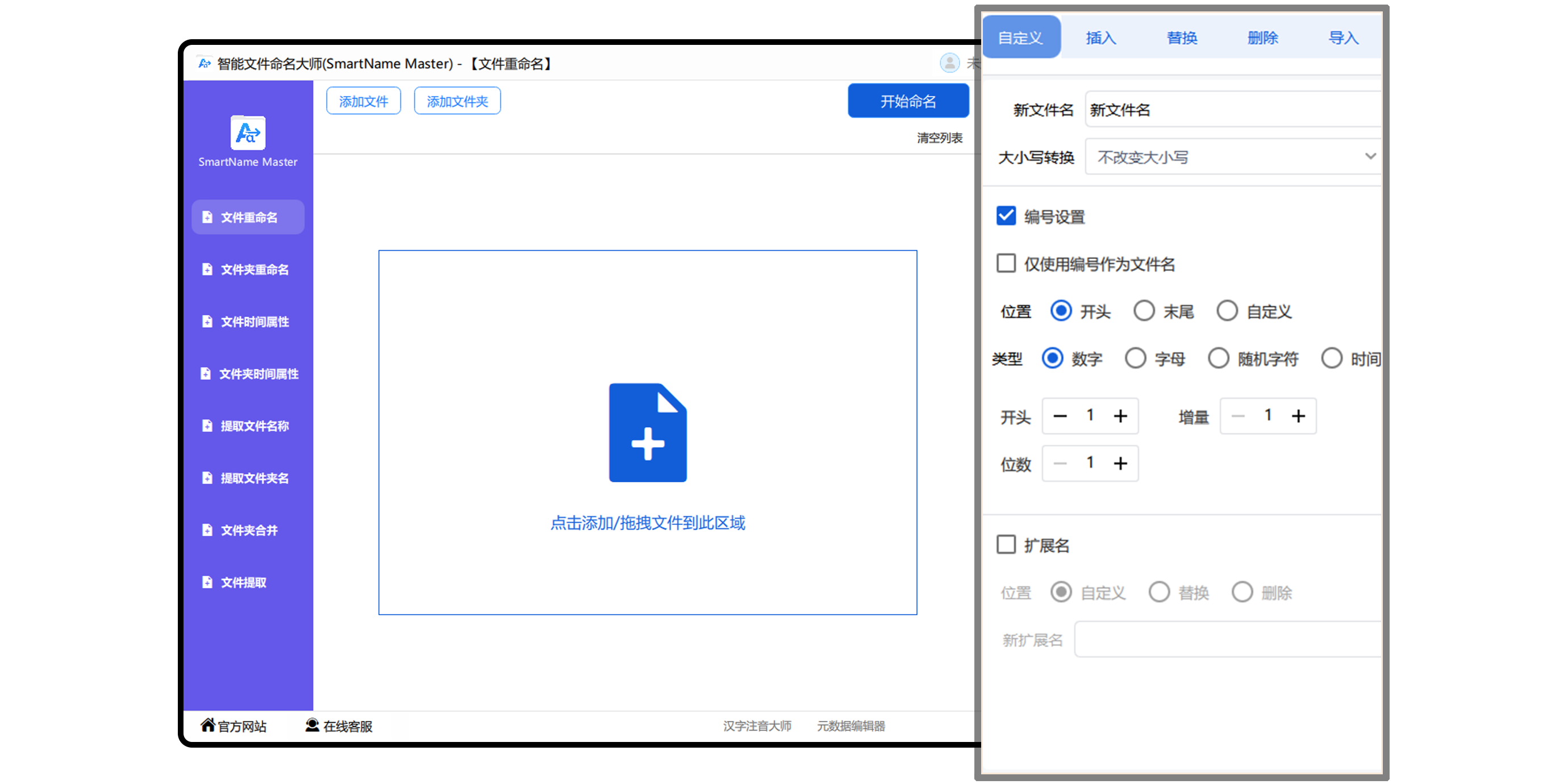Screen dimensions: 1568x784
Task: Increase the 位数 value with plus
Action: coord(1120,463)
